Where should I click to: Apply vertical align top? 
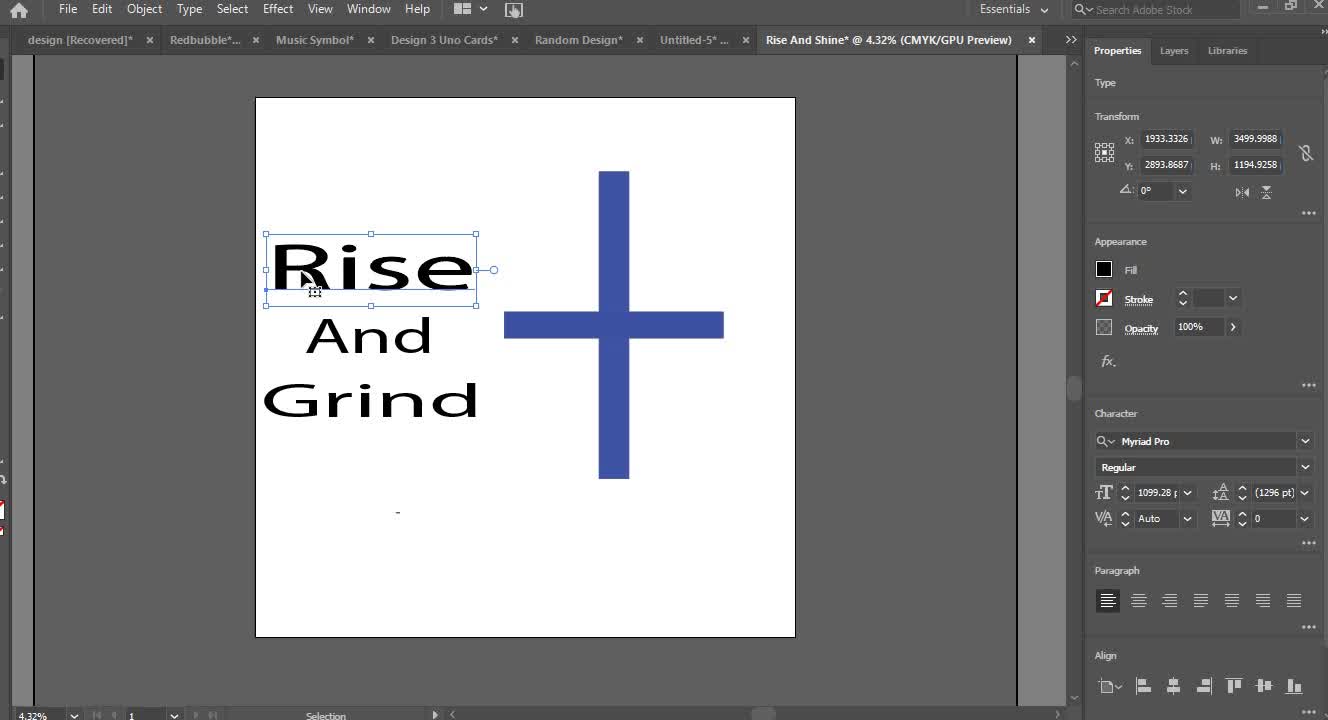tap(1234, 686)
